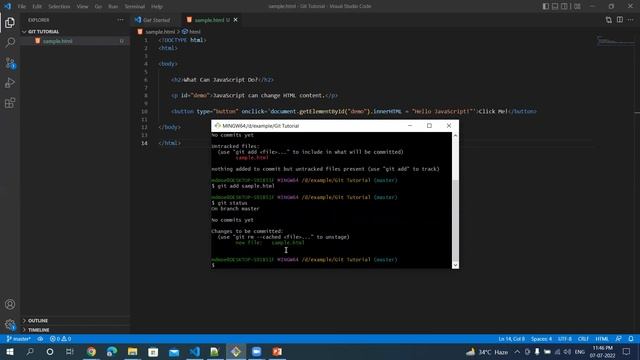Change indentation via Spaces: 4
The image size is (640, 360).
pos(541,339)
